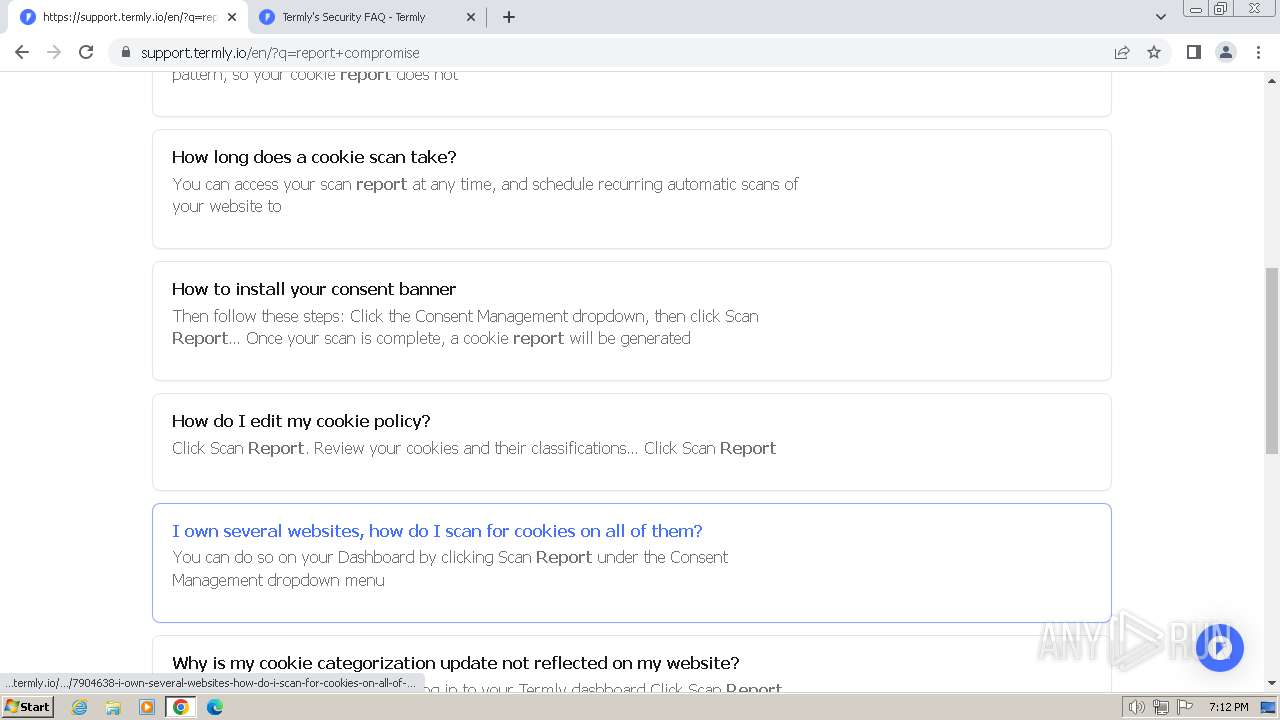Open Microsoft Edge from taskbar

click(215, 707)
